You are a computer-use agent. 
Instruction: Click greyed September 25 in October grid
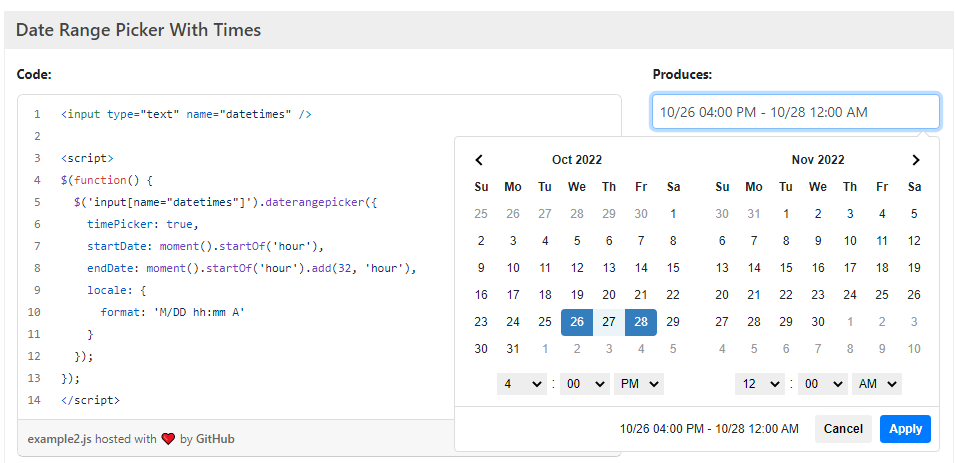click(x=481, y=214)
